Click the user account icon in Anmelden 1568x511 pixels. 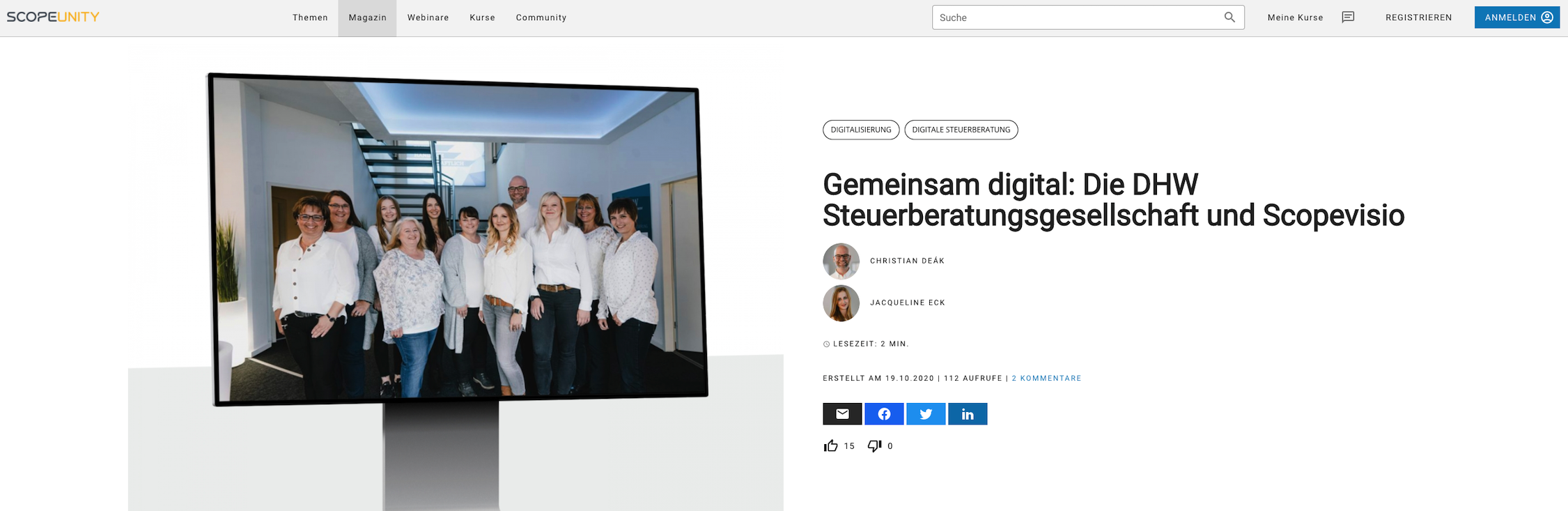(x=1546, y=17)
